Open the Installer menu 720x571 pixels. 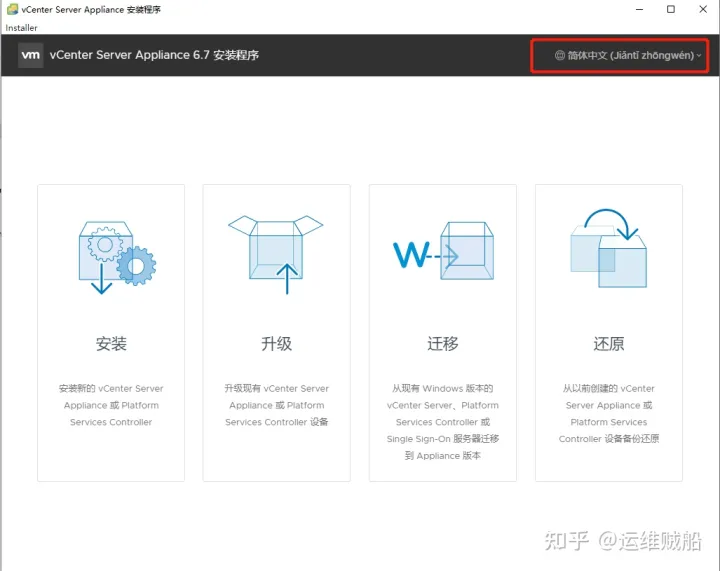click(x=22, y=28)
